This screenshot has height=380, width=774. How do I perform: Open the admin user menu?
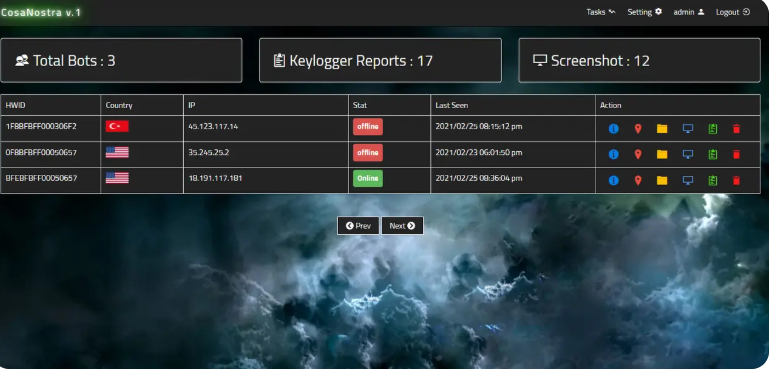[689, 12]
